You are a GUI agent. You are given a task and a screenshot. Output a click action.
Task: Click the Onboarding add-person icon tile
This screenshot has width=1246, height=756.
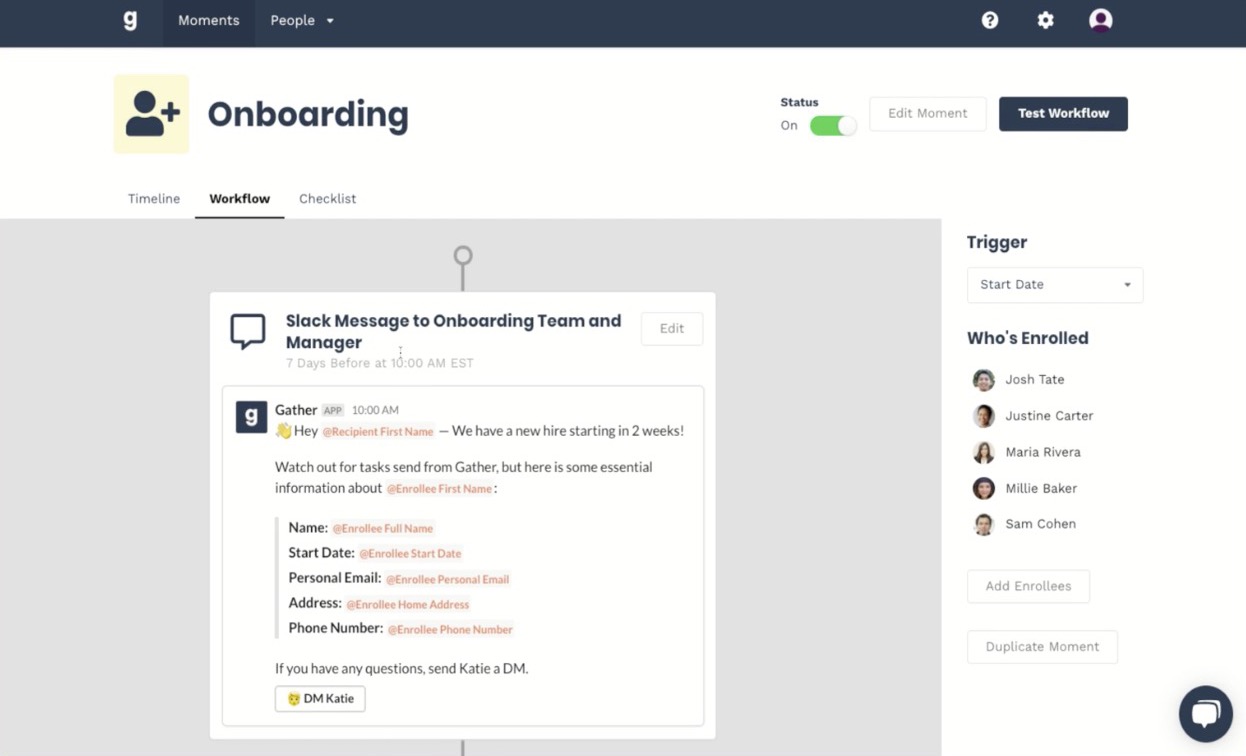(151, 114)
